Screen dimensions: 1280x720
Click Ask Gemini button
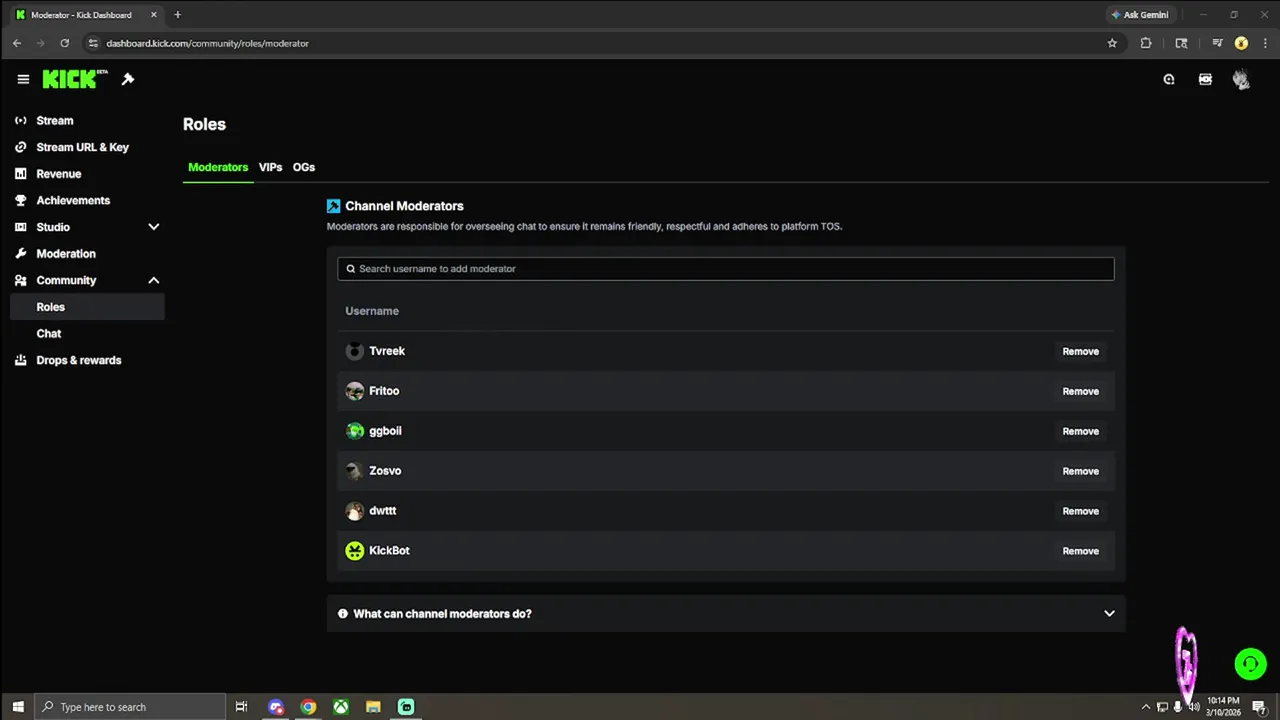coord(1140,15)
